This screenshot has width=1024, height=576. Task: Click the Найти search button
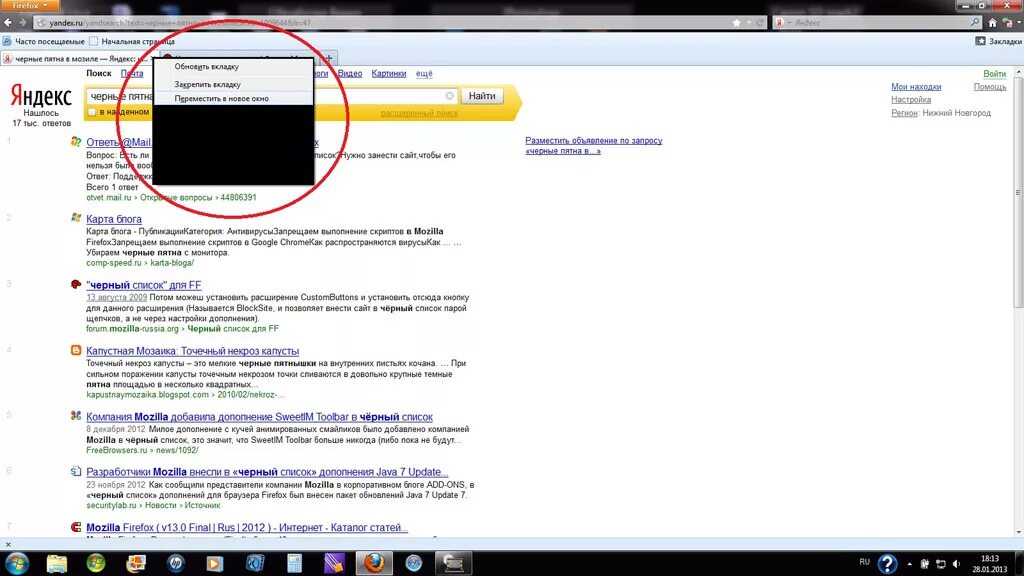tap(482, 96)
